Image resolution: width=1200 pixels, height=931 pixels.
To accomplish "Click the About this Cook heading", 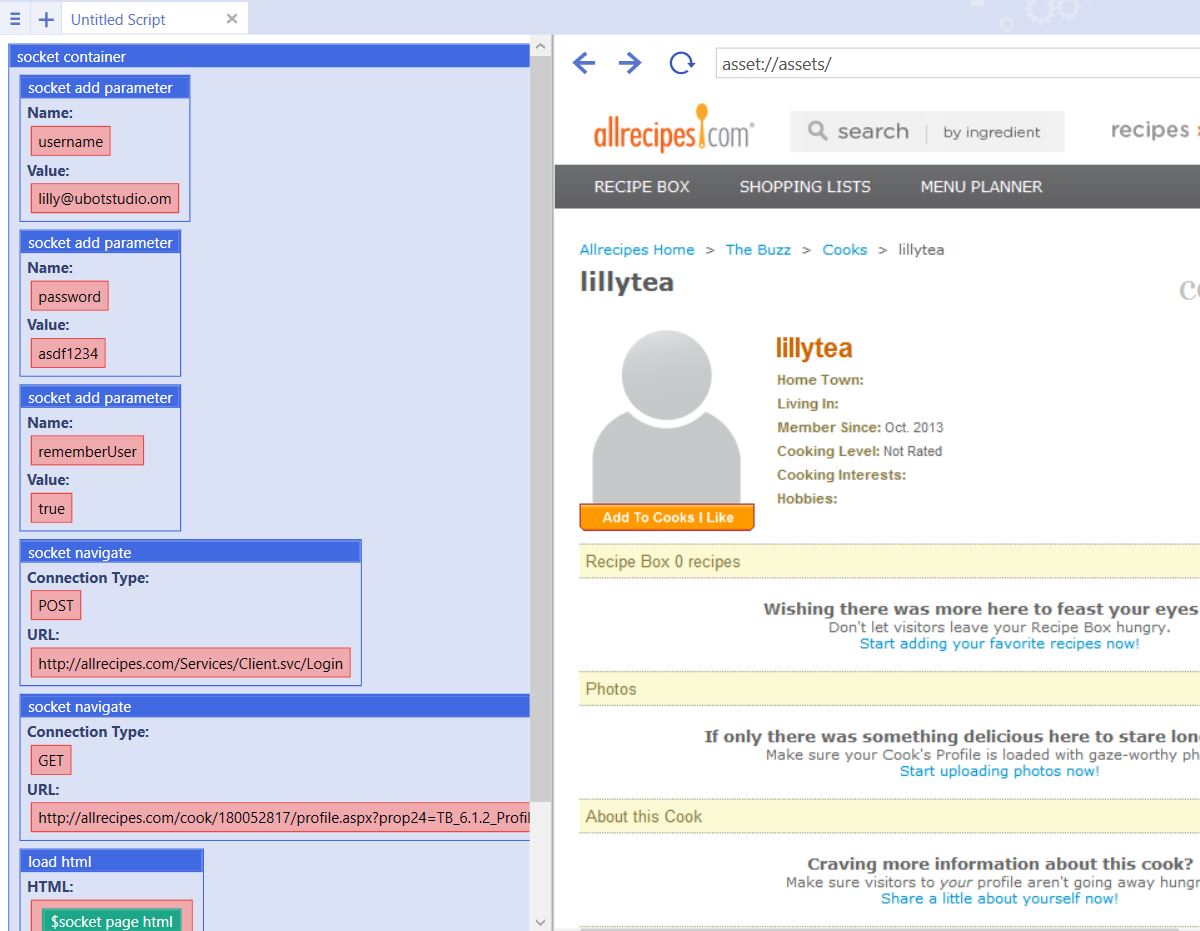I will tap(644, 817).
